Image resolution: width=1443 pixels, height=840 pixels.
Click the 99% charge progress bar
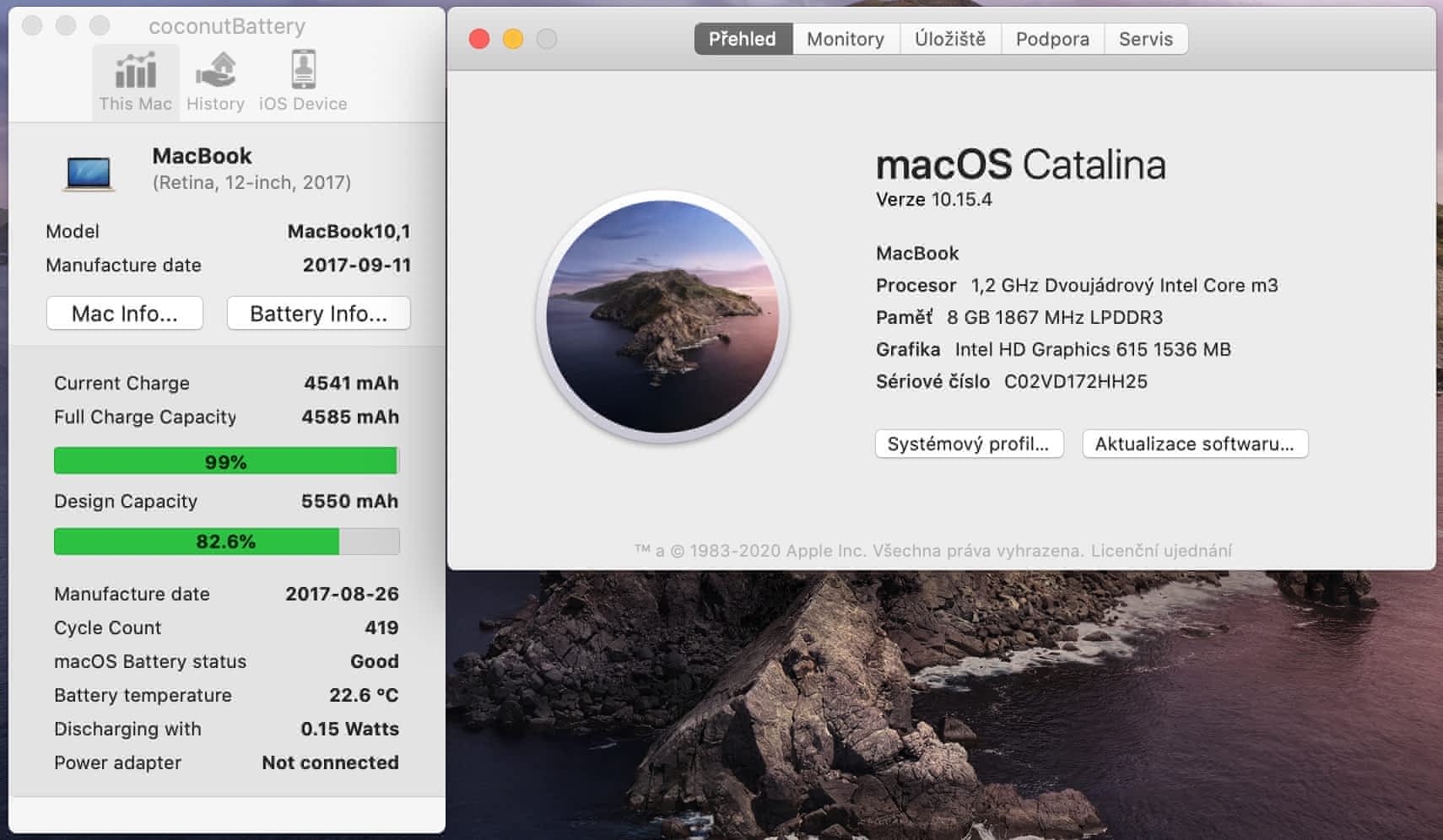pyautogui.click(x=226, y=461)
